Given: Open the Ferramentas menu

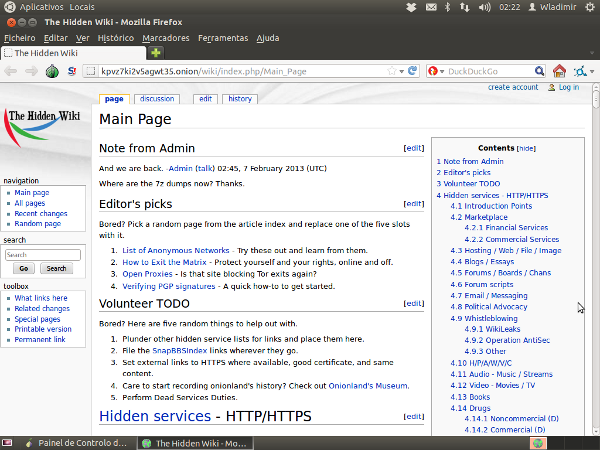Looking at the screenshot, I should (x=223, y=38).
